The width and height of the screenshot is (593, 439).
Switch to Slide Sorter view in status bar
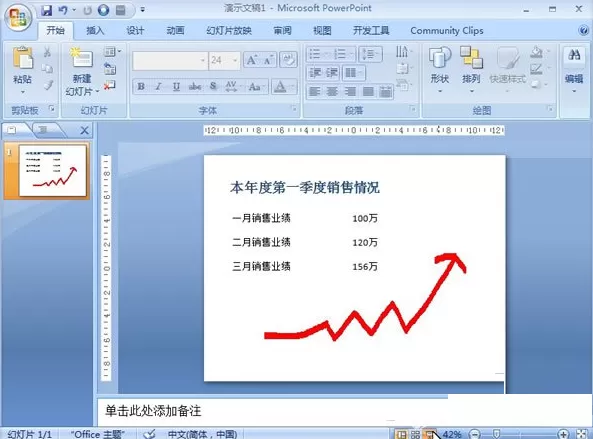[415, 434]
